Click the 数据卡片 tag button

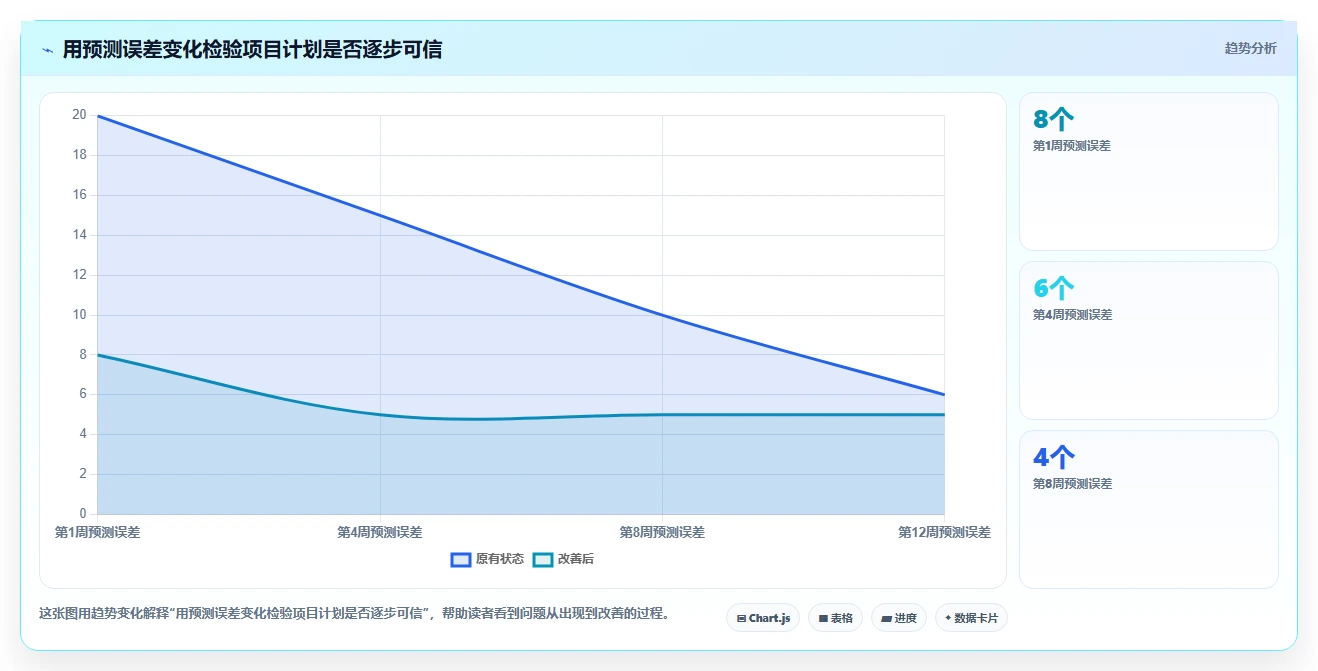click(x=971, y=618)
